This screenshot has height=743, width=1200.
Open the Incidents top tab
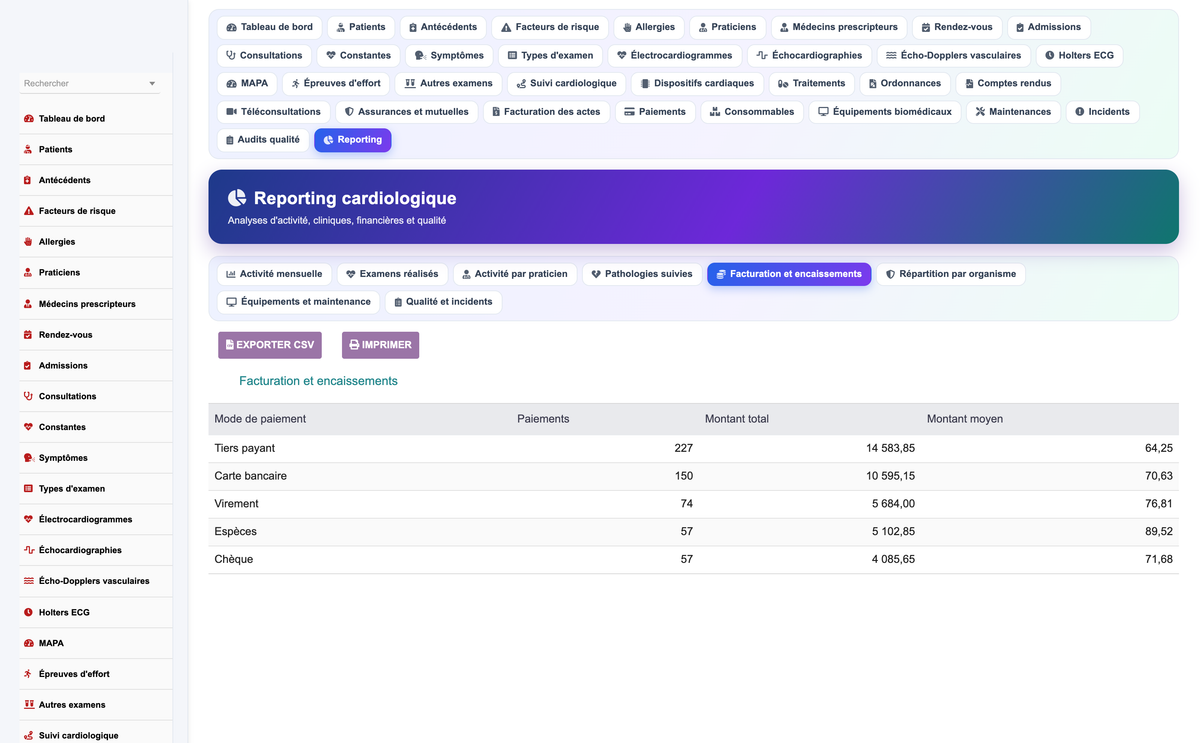(1102, 111)
